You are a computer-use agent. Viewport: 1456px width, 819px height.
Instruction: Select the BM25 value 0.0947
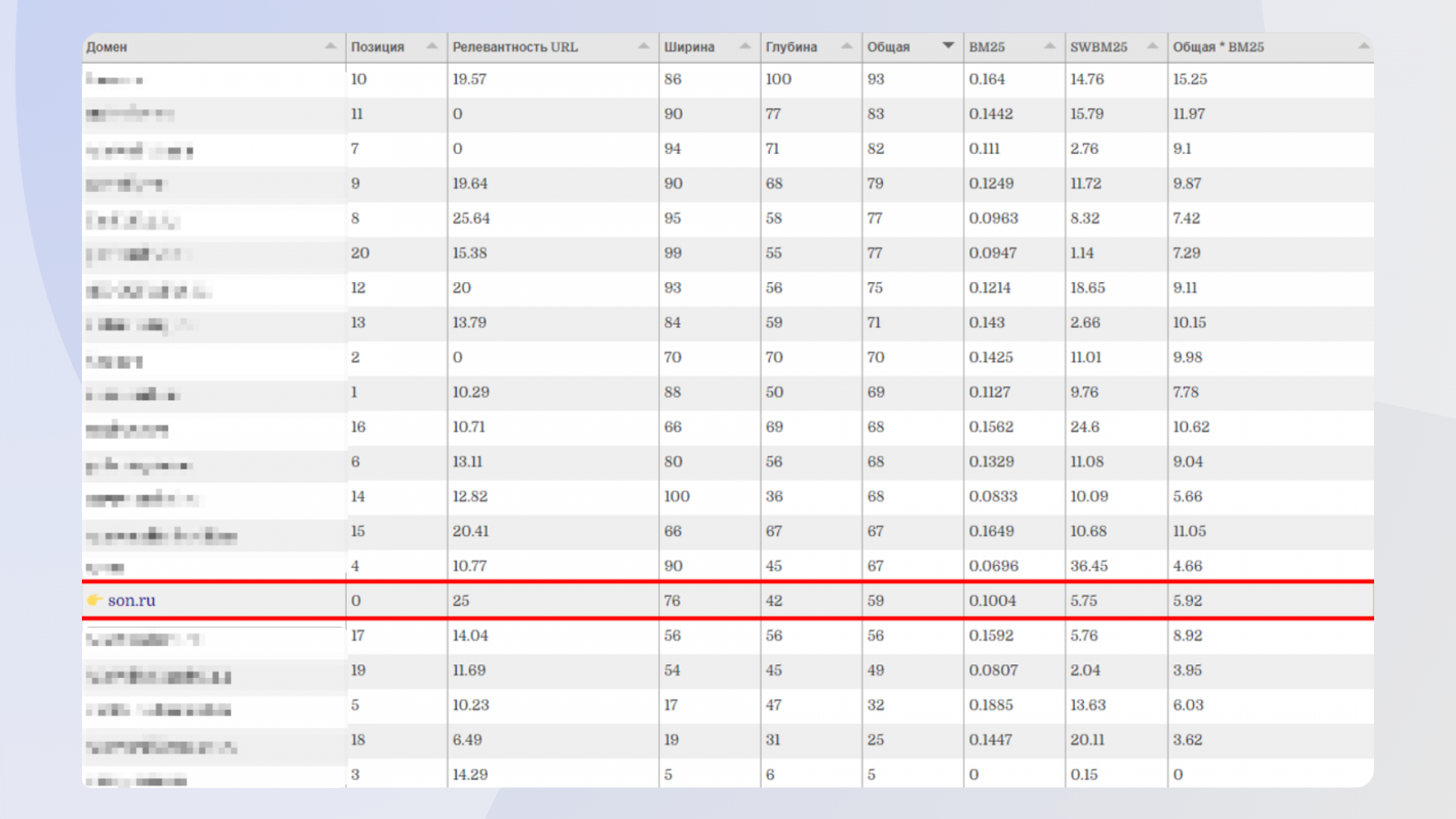coord(993,253)
